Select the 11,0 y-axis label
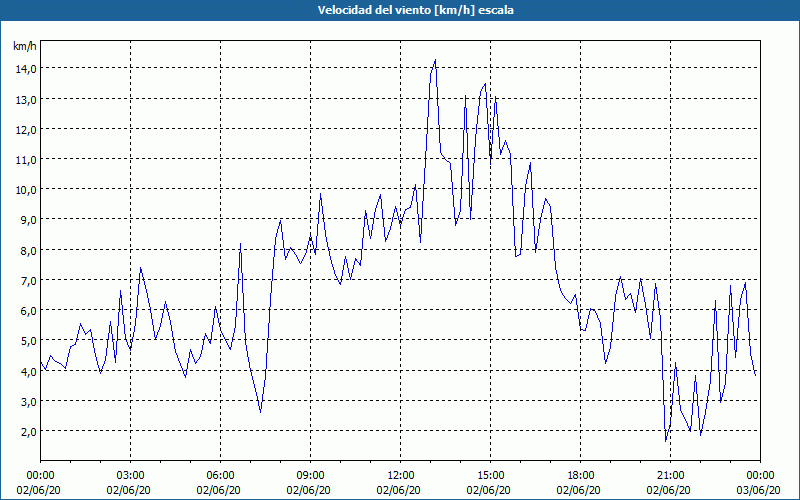The height and width of the screenshot is (500, 800). (26, 160)
